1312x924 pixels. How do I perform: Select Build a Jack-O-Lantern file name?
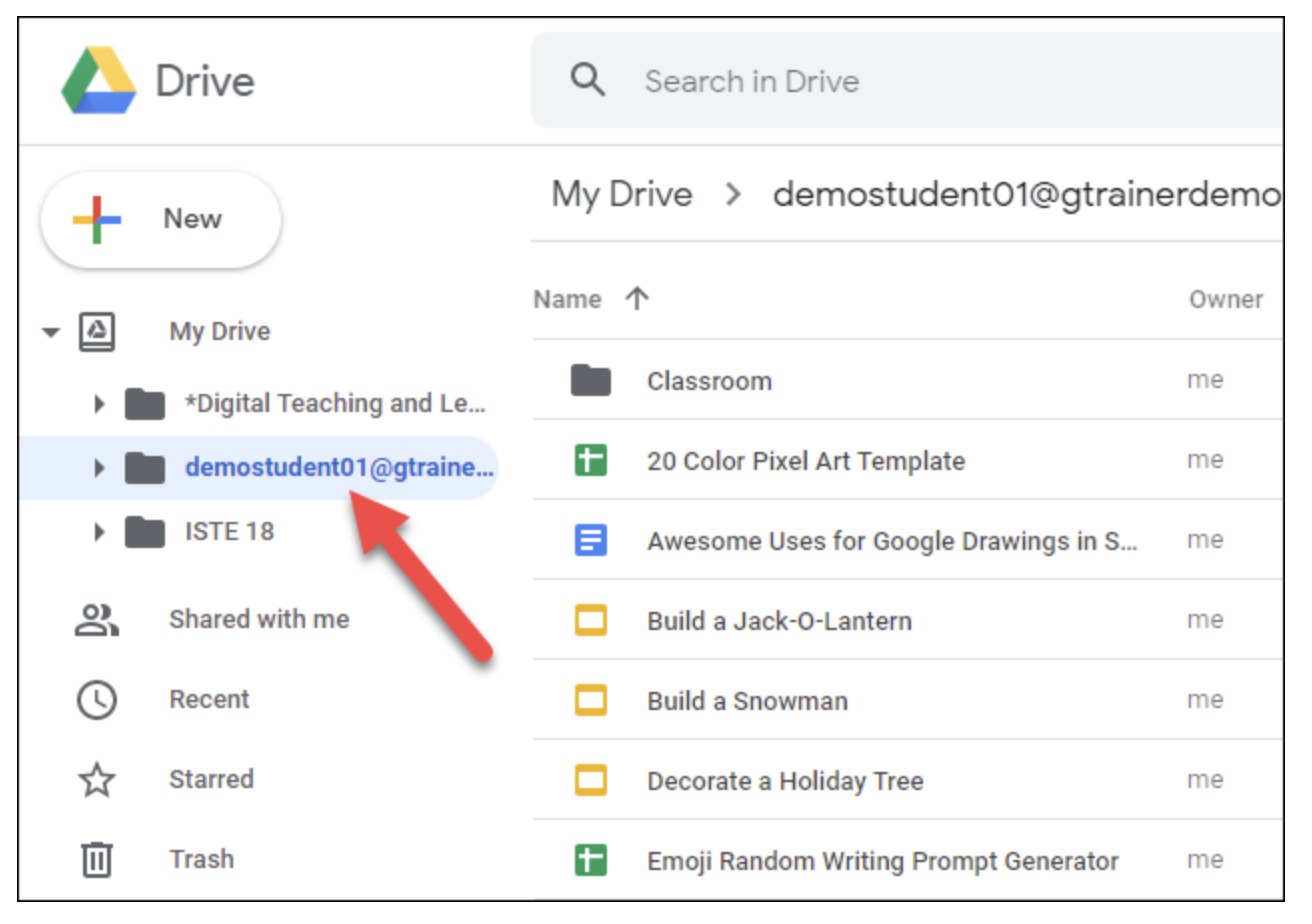coord(780,621)
